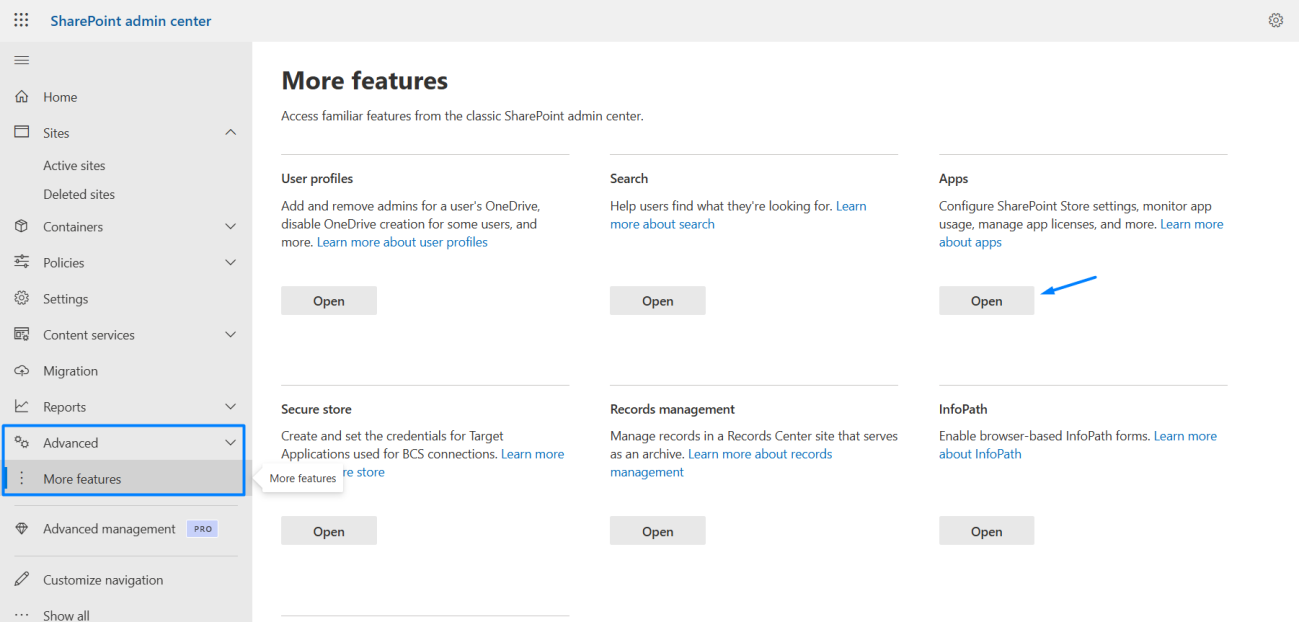Open the Search feature
This screenshot has height=622, width=1299.
pos(658,301)
